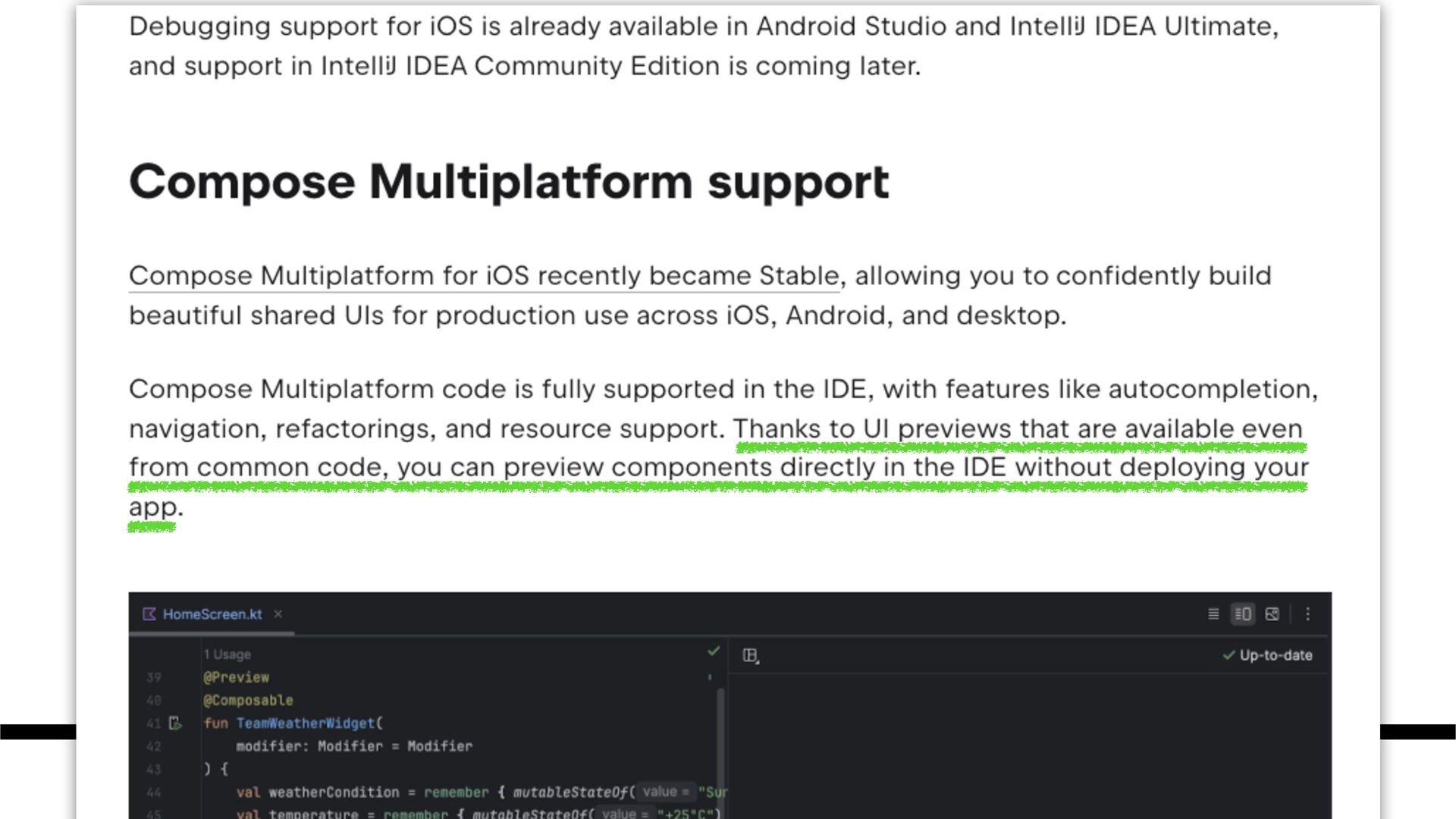
Task: Open the preview layout selector icon
Action: 751,656
